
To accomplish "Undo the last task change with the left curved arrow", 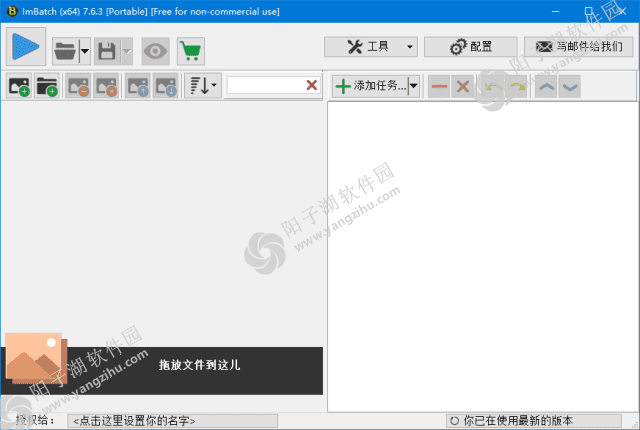I will pos(493,86).
